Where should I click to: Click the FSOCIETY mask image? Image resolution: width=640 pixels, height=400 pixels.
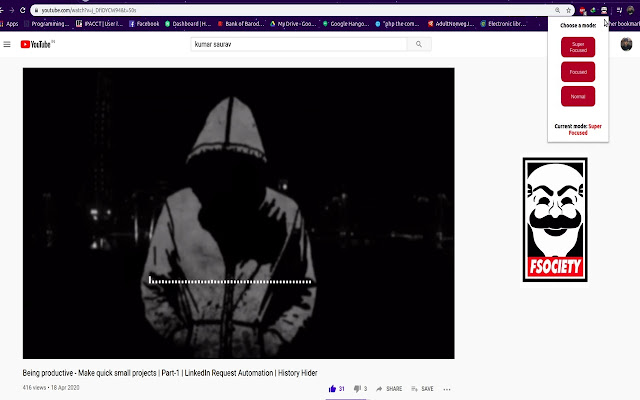pyautogui.click(x=555, y=220)
